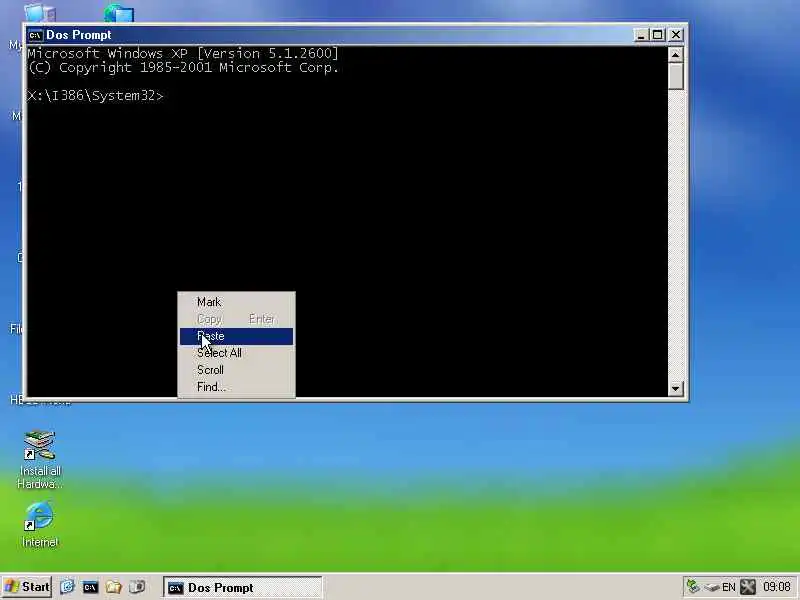Click the vertical scrollbar thumb
800x600 pixels.
coord(675,77)
